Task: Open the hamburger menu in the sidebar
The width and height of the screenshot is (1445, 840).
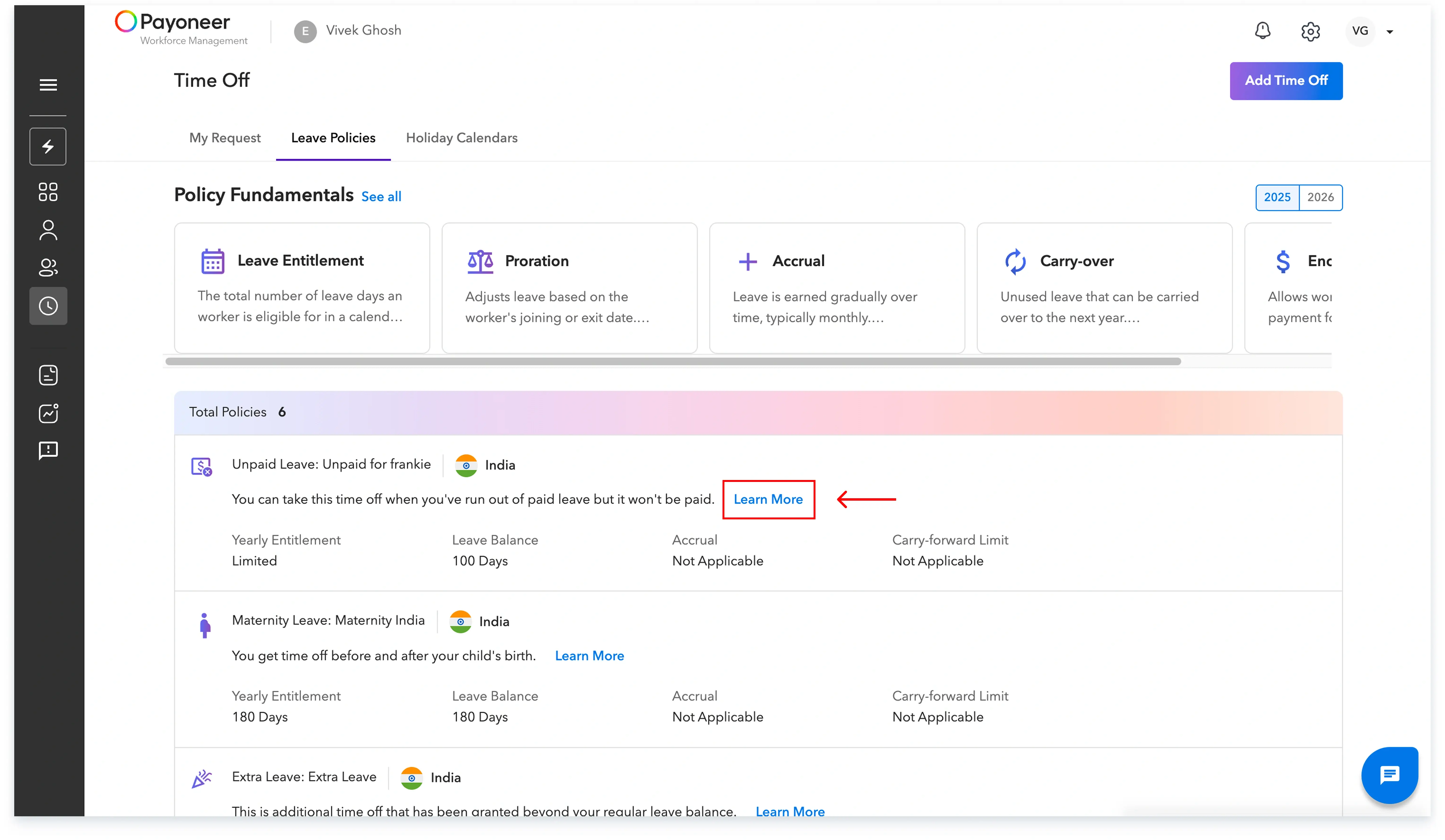Action: point(48,85)
